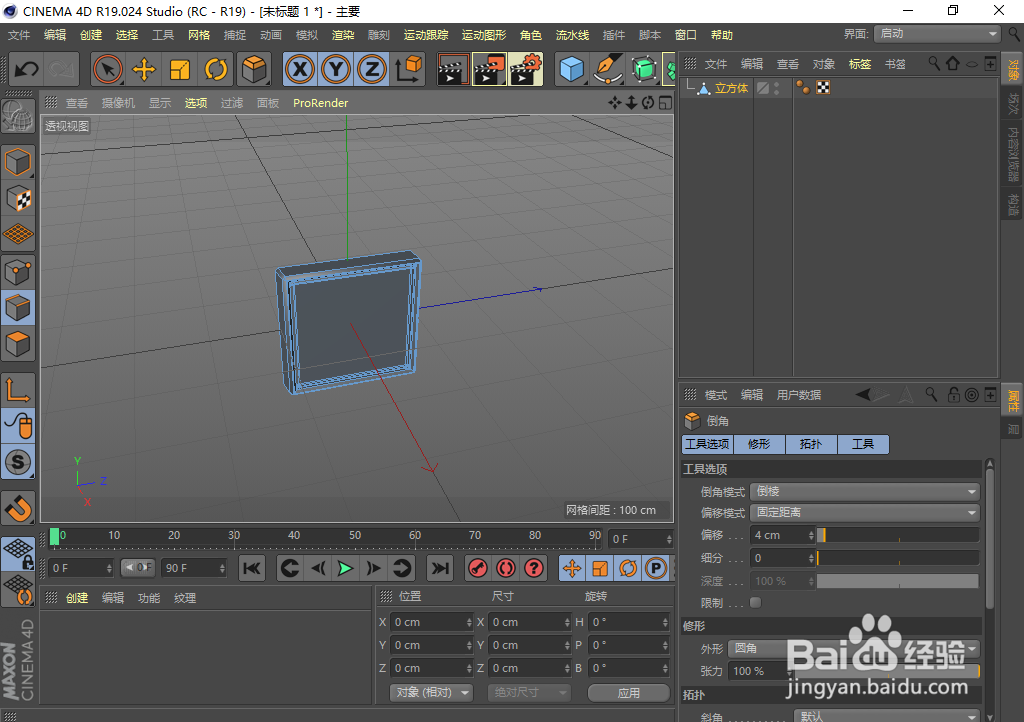Switch to Edges mode in left palette
The width and height of the screenshot is (1024, 722).
pos(16,307)
